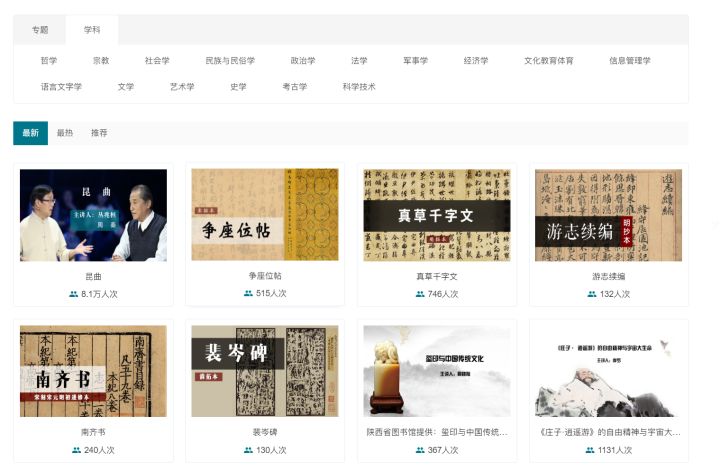Open the 考古学 category
This screenshot has width=720, height=472.
(295, 87)
